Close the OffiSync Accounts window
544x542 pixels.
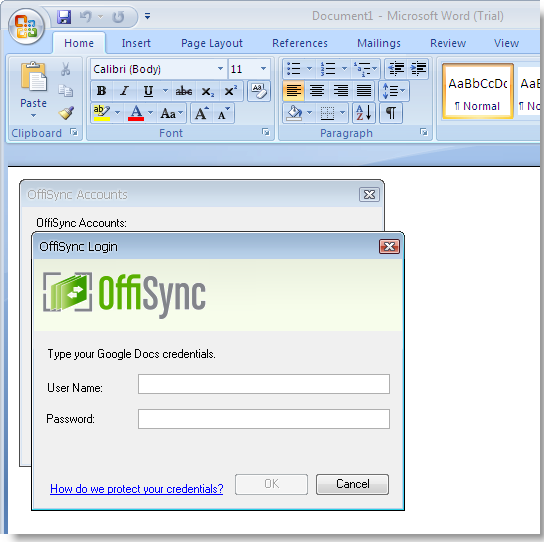tap(369, 195)
